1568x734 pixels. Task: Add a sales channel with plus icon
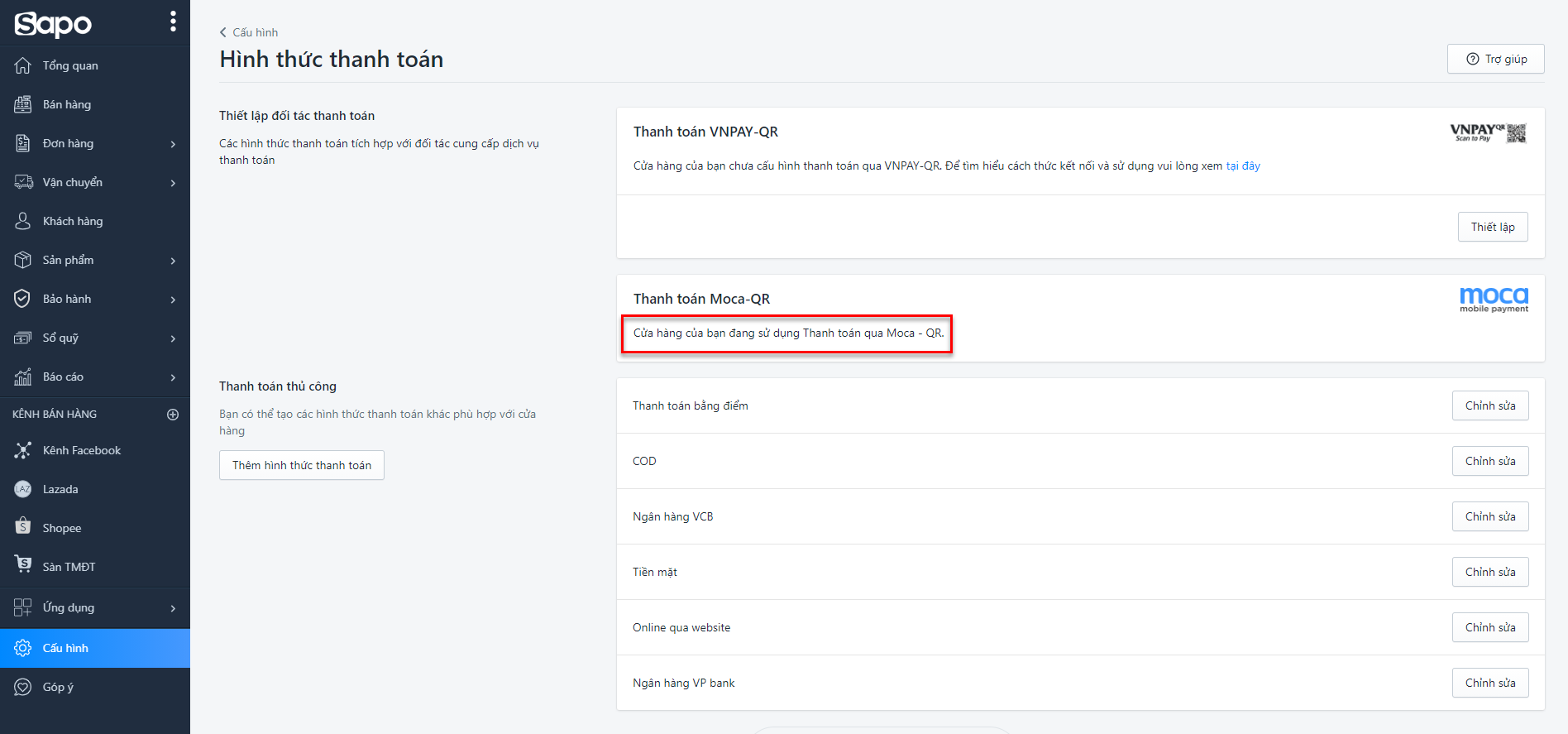pyautogui.click(x=173, y=415)
